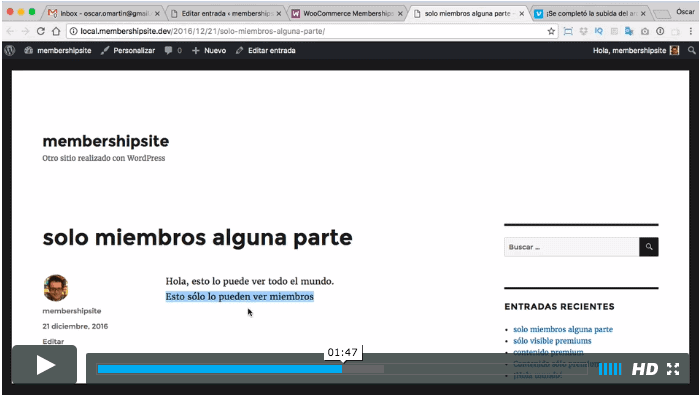Open fullscreen mode for the video

pyautogui.click(x=673, y=369)
